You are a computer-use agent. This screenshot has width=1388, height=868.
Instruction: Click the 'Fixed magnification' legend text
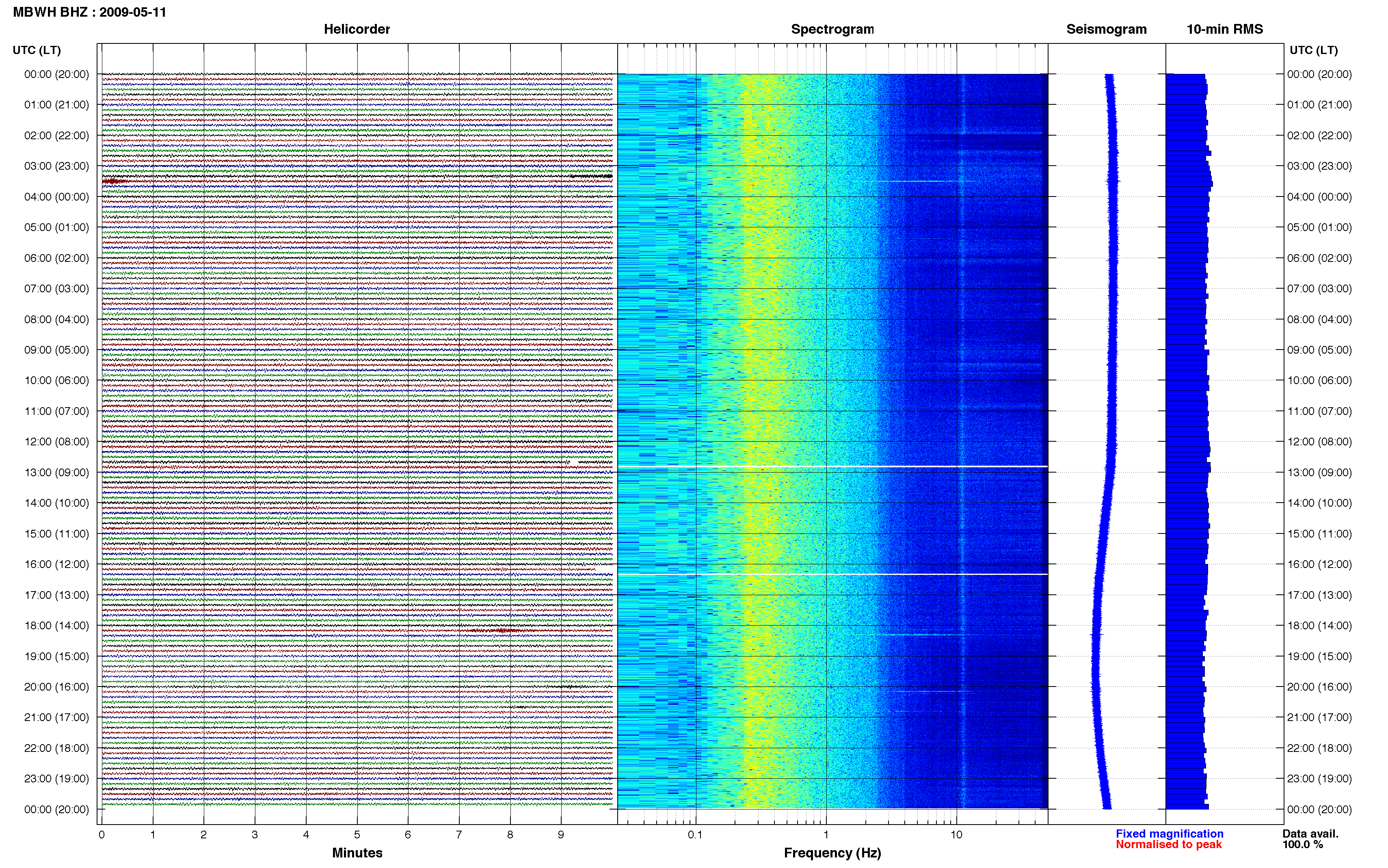click(x=1169, y=833)
